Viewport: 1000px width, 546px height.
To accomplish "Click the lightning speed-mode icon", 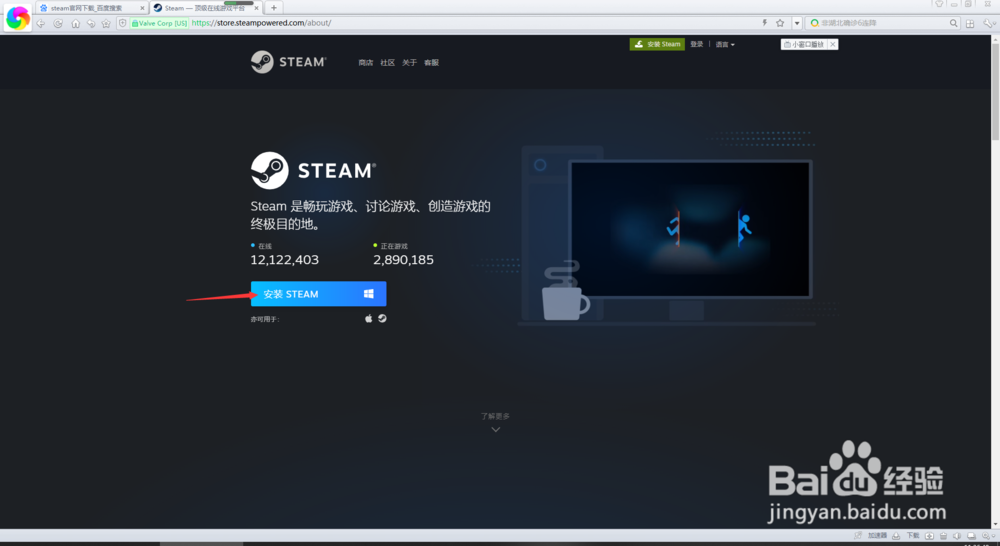I will [764, 23].
